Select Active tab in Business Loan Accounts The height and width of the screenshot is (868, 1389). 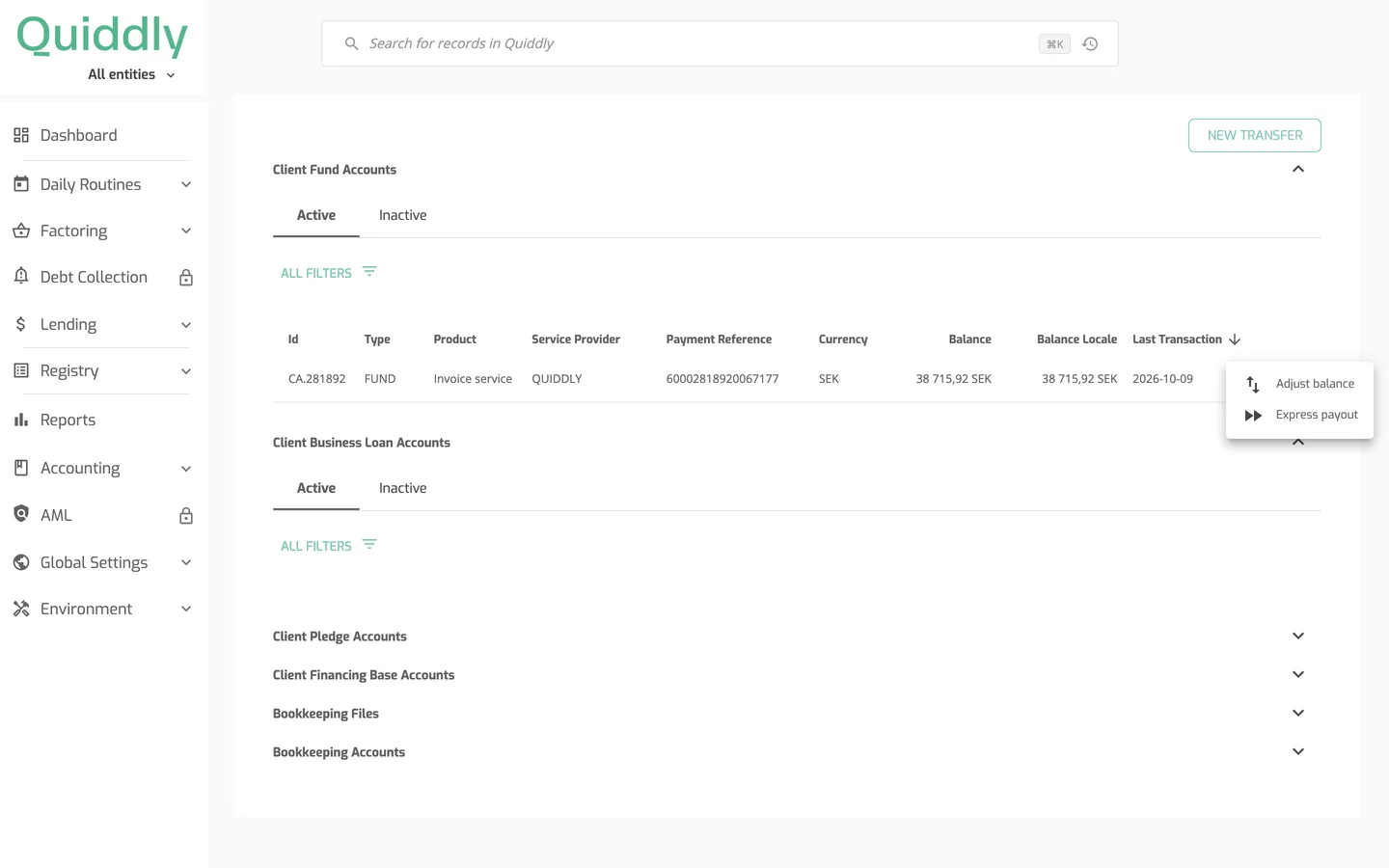(x=316, y=488)
